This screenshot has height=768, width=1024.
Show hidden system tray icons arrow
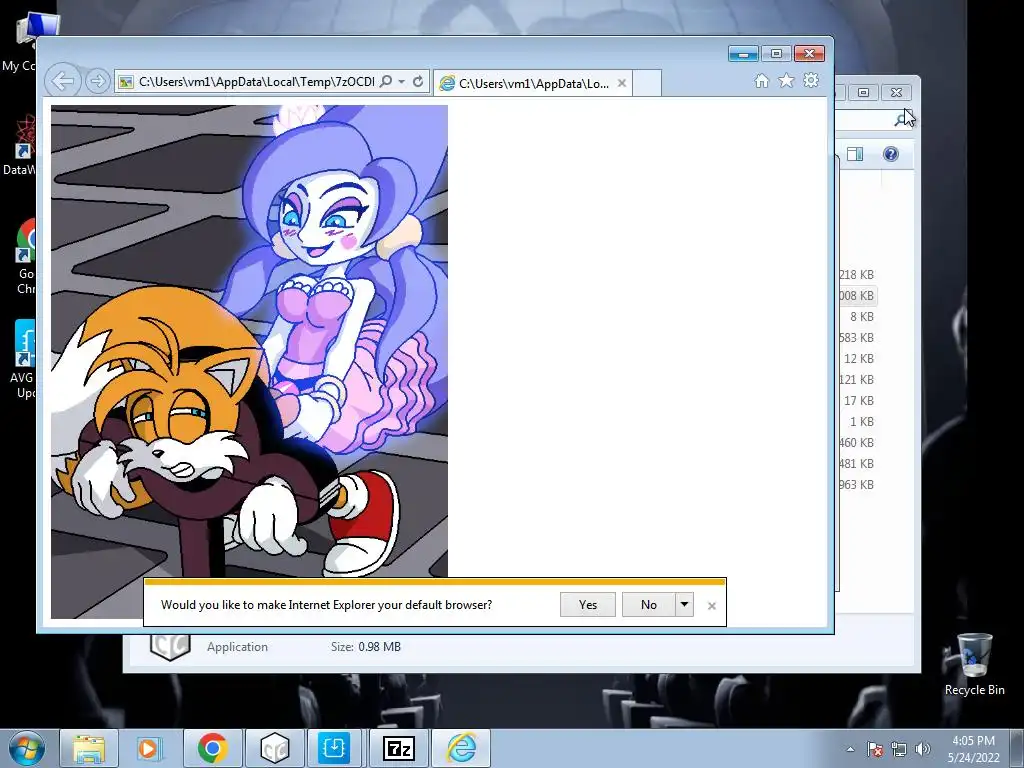click(850, 749)
